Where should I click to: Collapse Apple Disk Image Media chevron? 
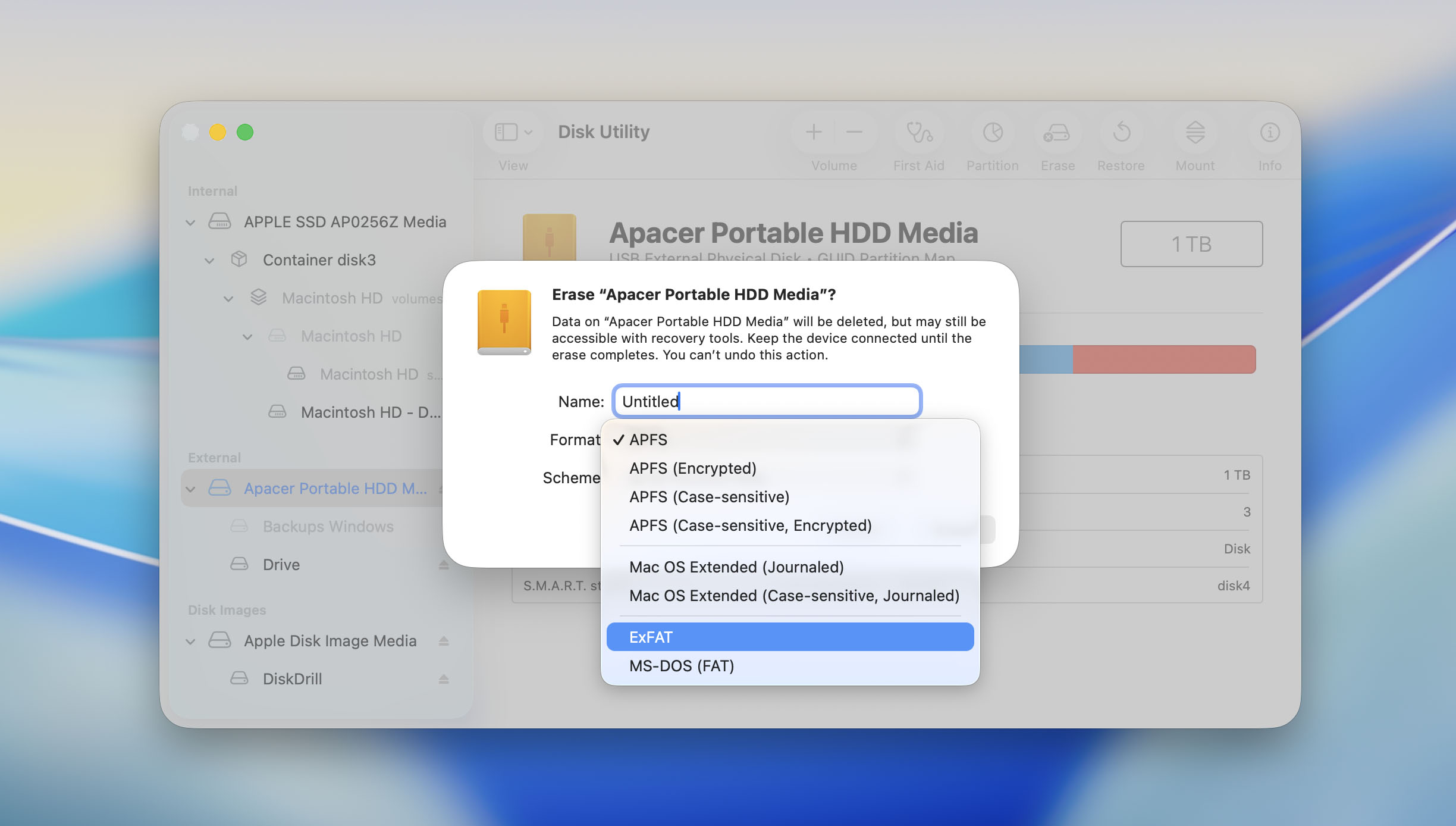pyautogui.click(x=190, y=642)
